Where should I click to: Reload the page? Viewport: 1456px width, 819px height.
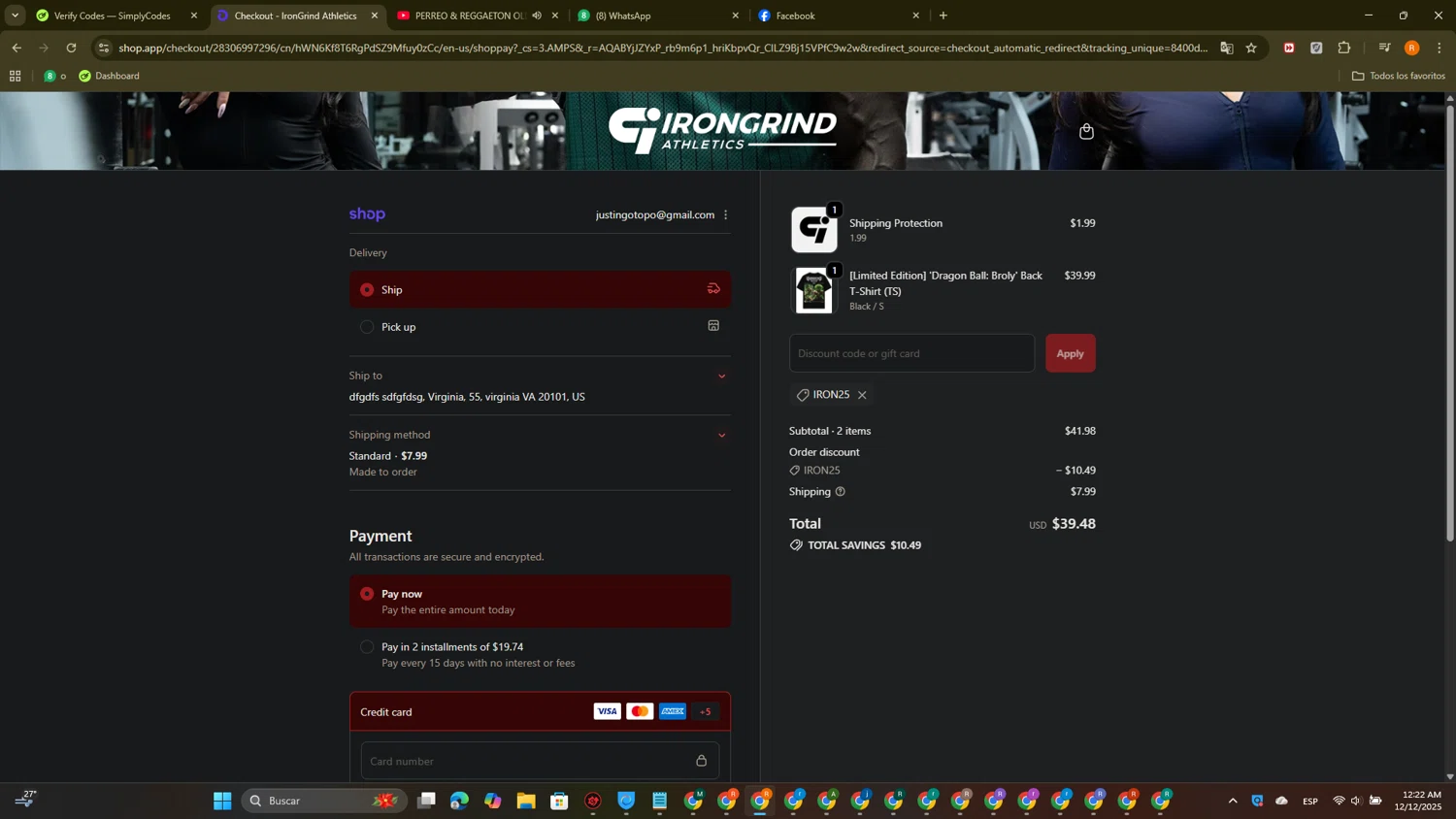pyautogui.click(x=71, y=48)
